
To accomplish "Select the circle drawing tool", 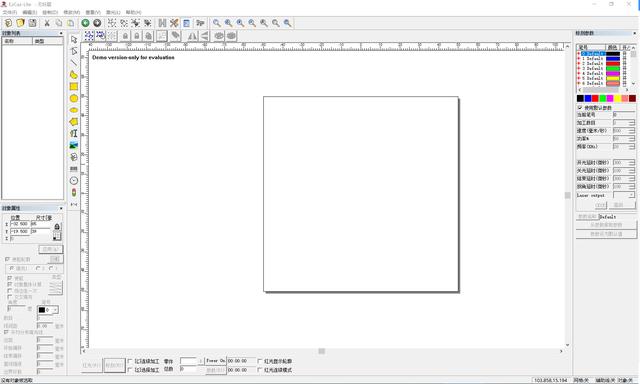I will pyautogui.click(x=74, y=98).
